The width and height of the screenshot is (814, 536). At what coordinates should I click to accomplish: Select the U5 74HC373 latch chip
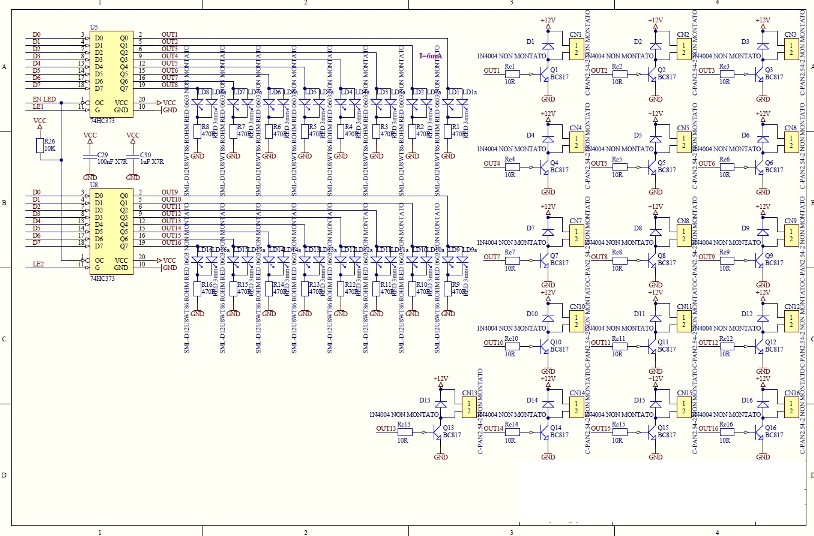click(x=111, y=74)
